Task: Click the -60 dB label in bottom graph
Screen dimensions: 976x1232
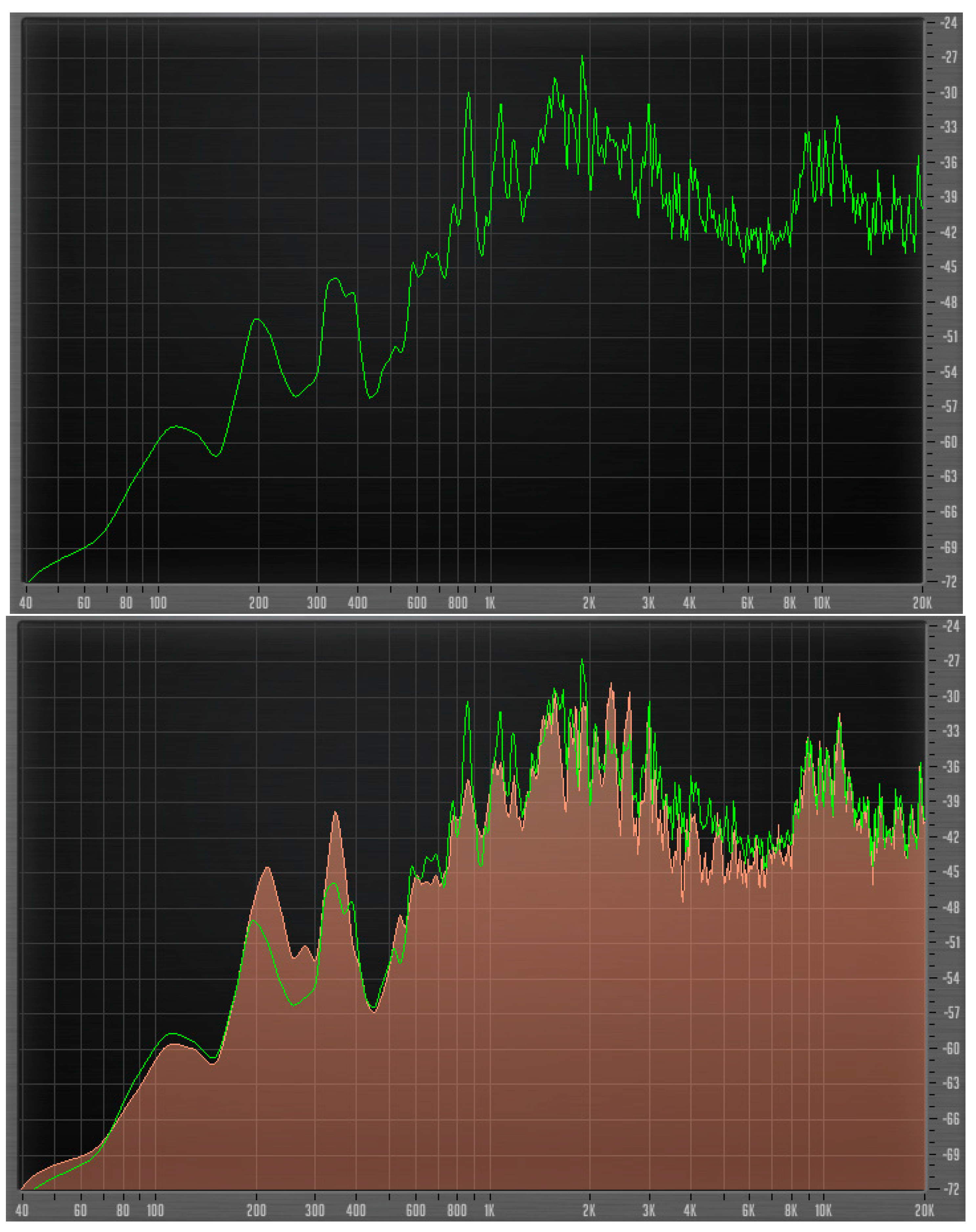Action: pos(950,1048)
